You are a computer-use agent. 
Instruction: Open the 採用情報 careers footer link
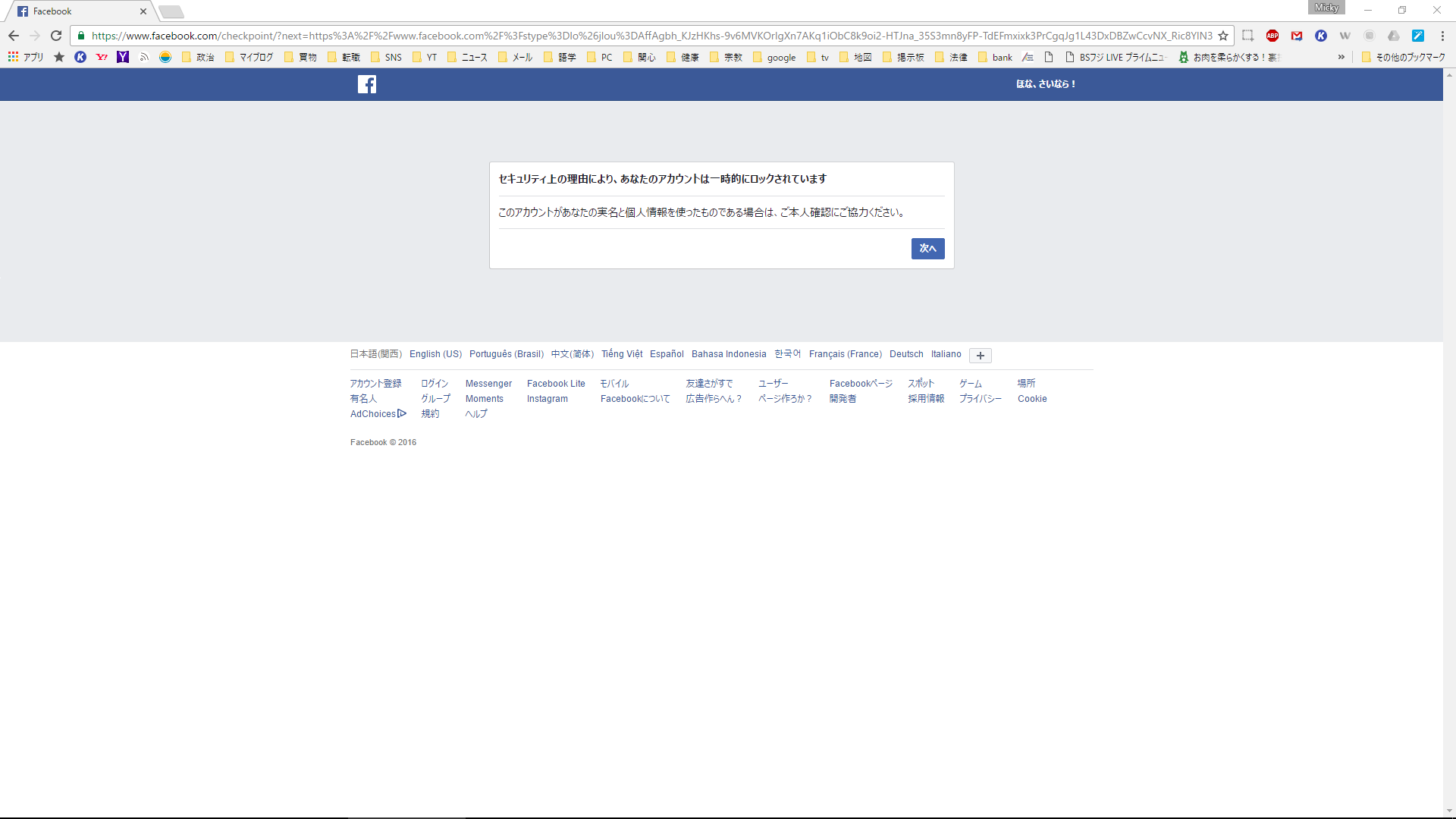926,399
